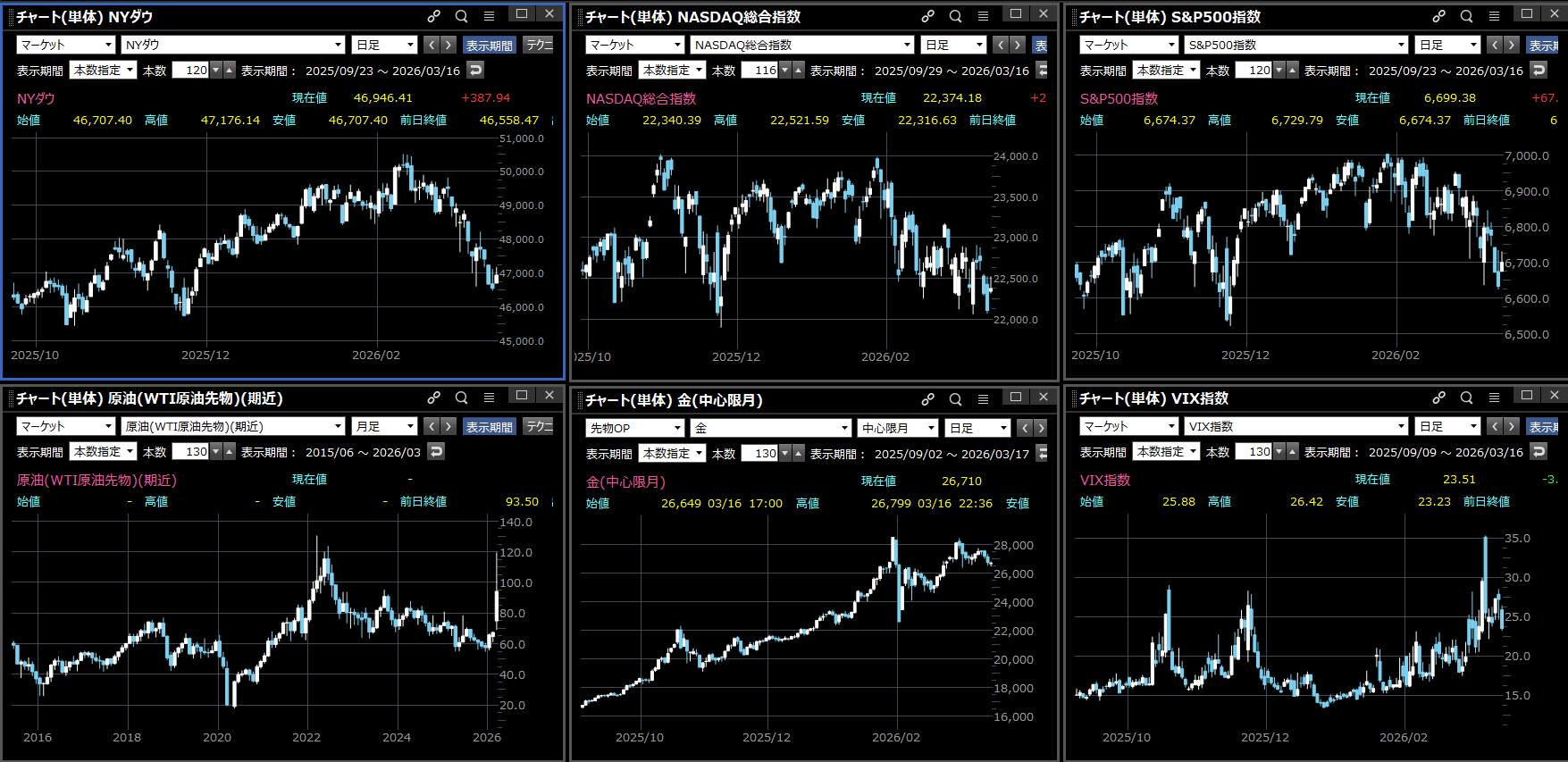Screen dimensions: 1568x762
Task: Go to previous symbol in 金(中心限月) panel
Action: point(1025,428)
